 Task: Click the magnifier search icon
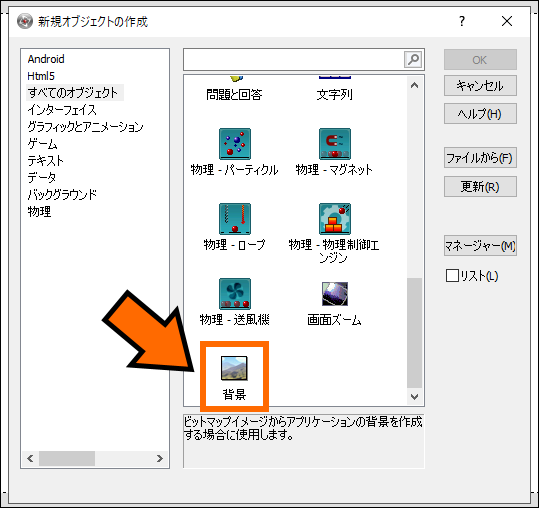pos(413,60)
